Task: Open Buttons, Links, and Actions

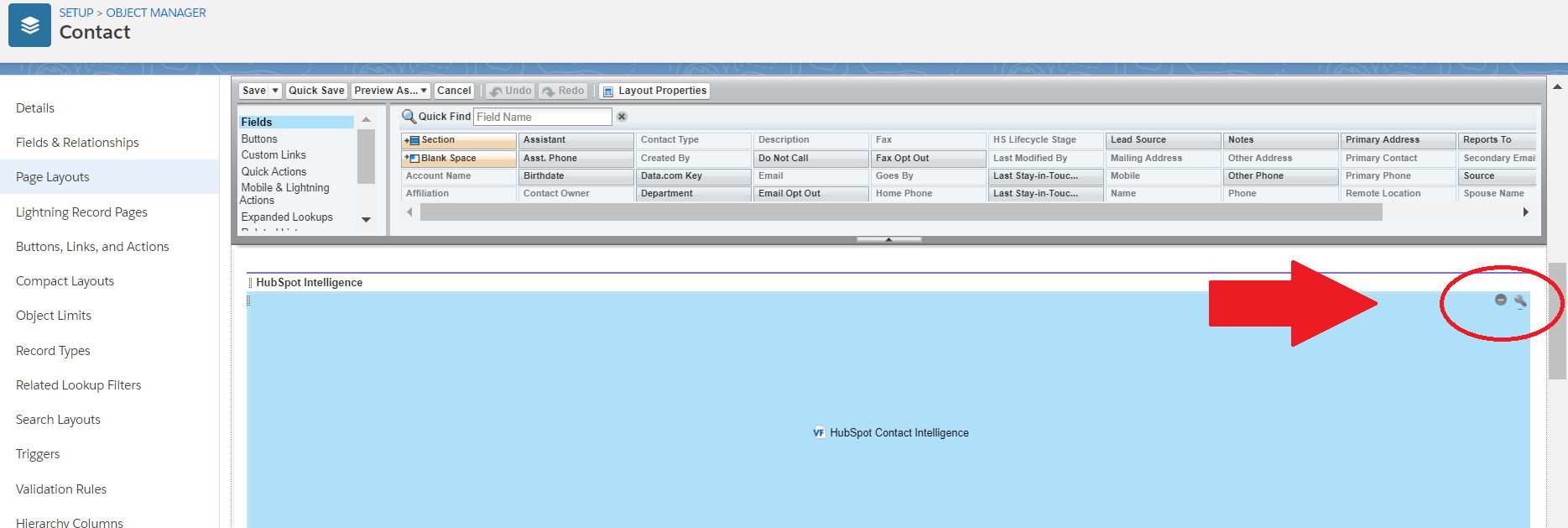Action: [92, 247]
